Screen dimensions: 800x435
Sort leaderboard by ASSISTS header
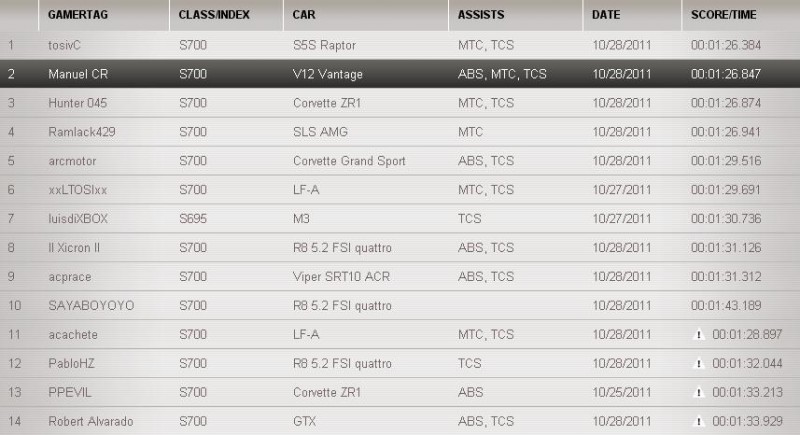481,15
